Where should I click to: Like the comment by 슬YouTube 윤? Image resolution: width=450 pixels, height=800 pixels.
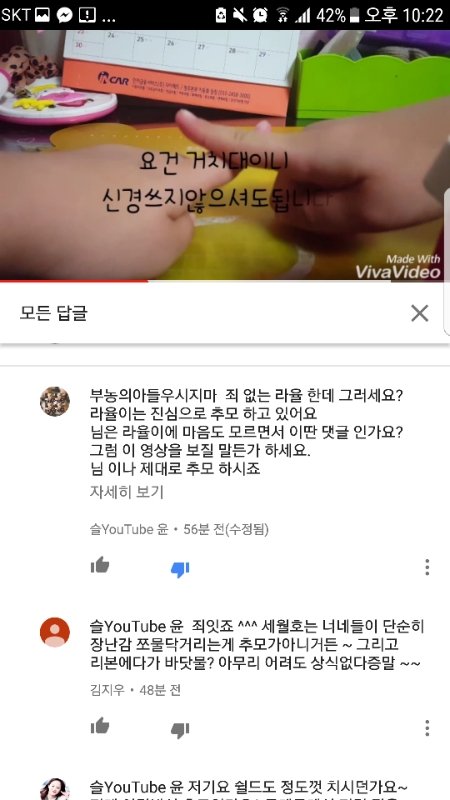click(x=100, y=565)
